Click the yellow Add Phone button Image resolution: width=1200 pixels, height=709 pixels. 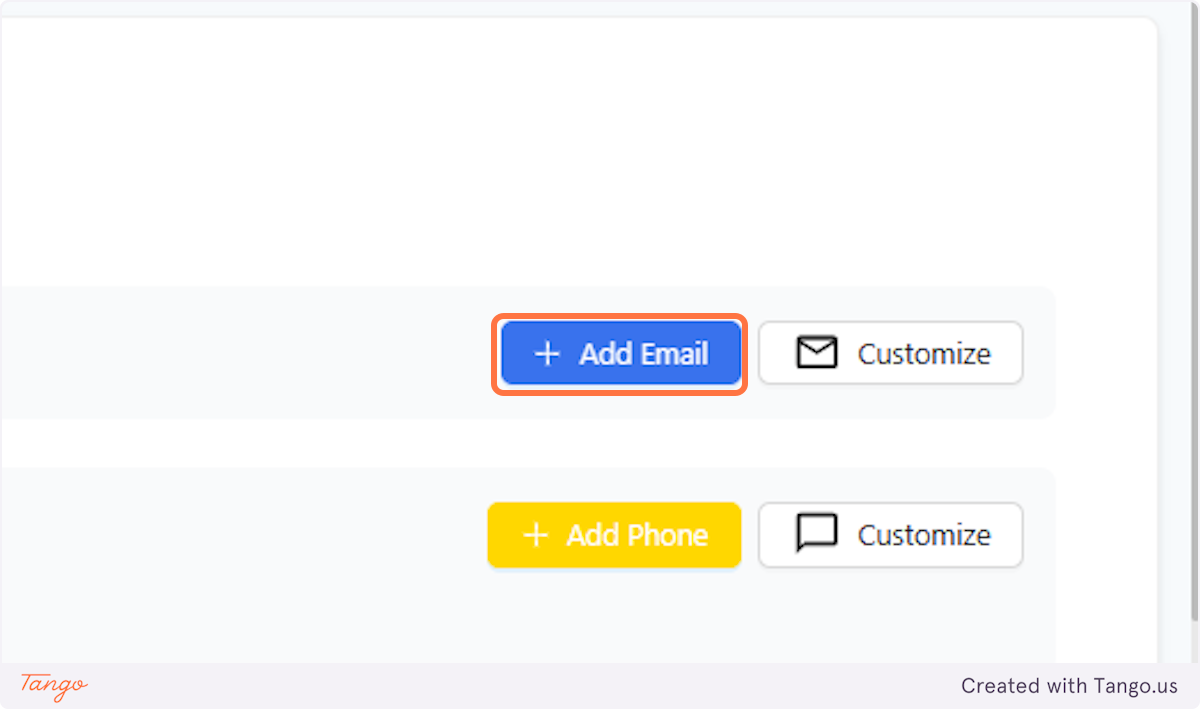(x=614, y=535)
